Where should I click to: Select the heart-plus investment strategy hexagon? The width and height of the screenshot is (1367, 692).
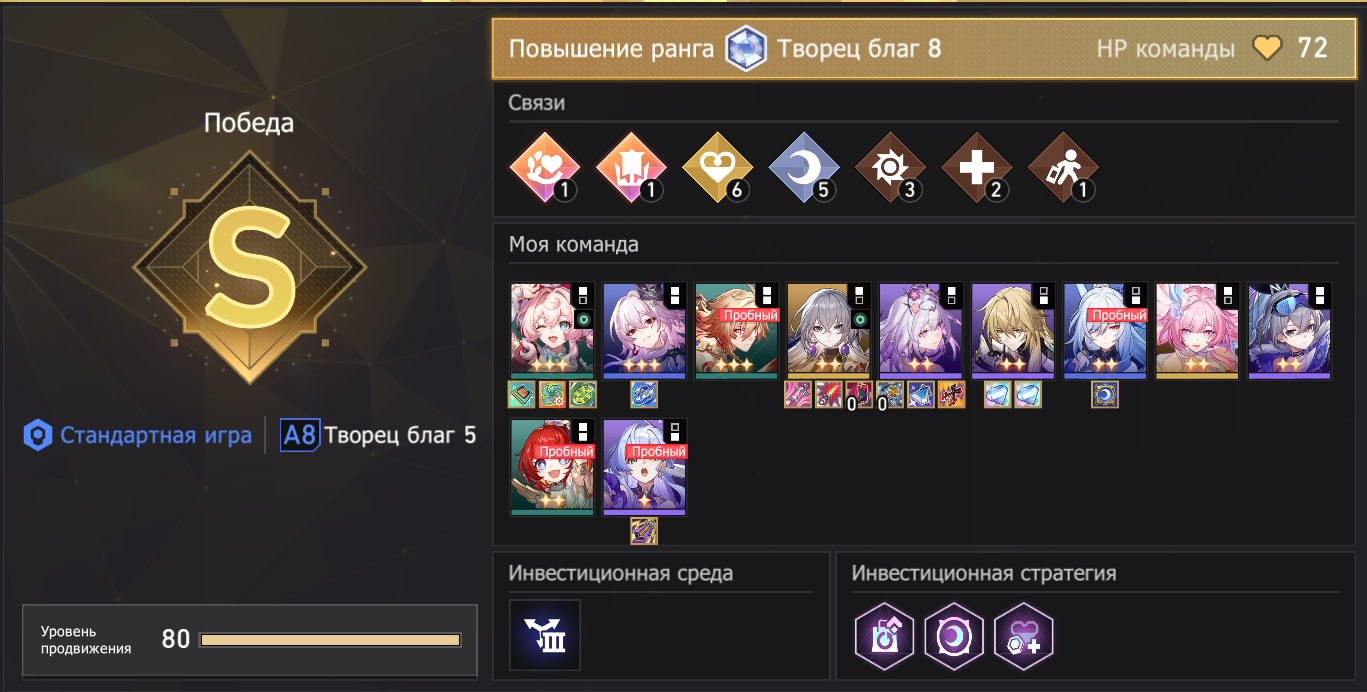tap(1023, 636)
